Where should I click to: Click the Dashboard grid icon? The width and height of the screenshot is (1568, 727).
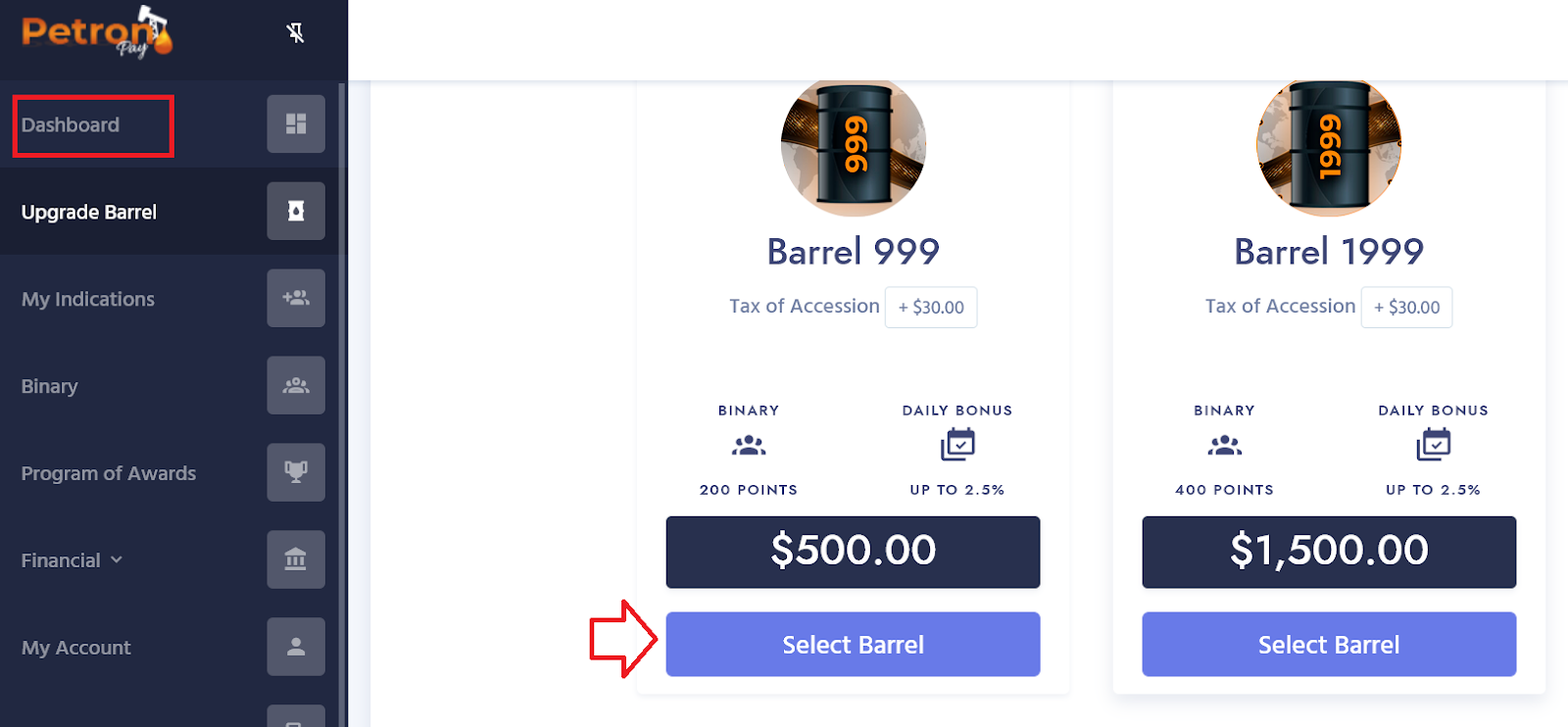(x=296, y=123)
